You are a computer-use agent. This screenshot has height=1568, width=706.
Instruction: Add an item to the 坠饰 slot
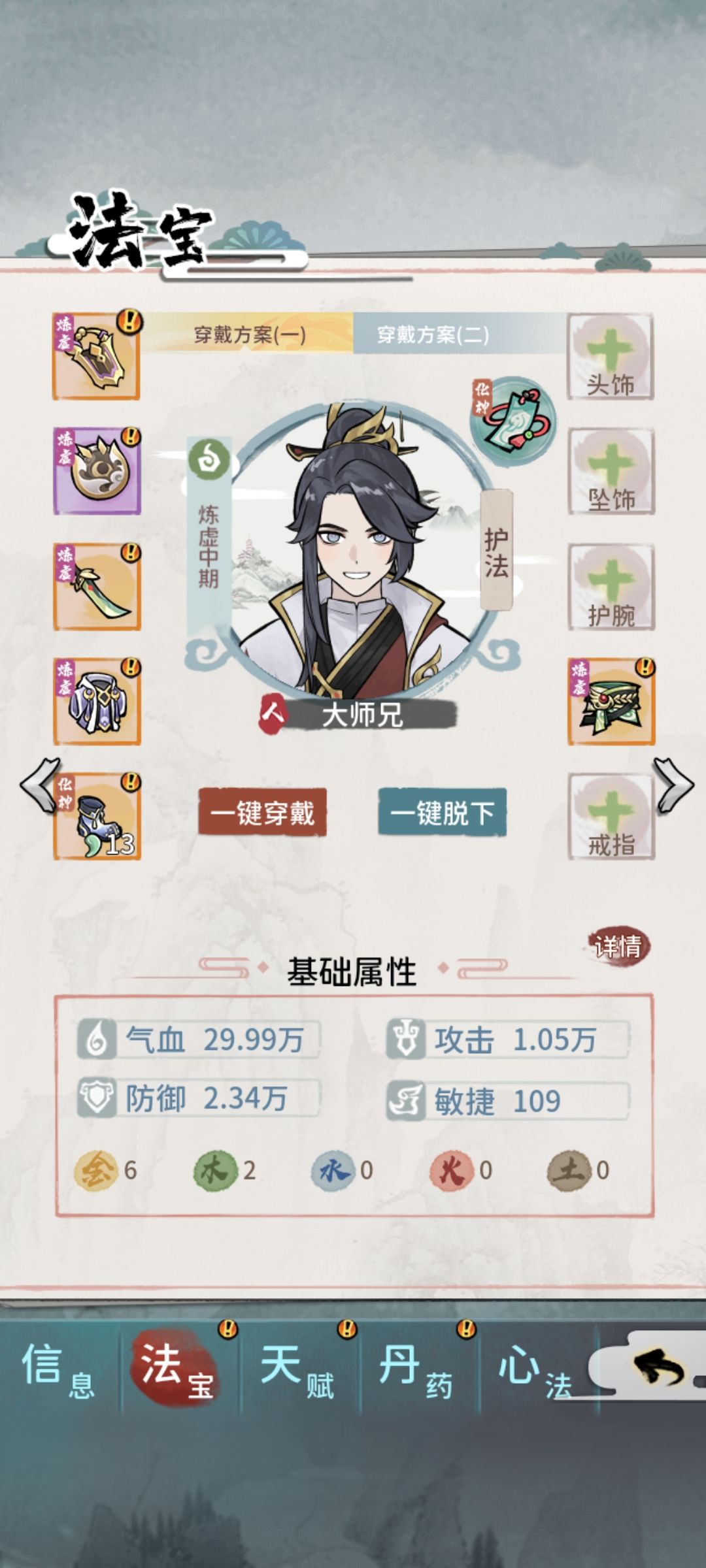[x=611, y=471]
